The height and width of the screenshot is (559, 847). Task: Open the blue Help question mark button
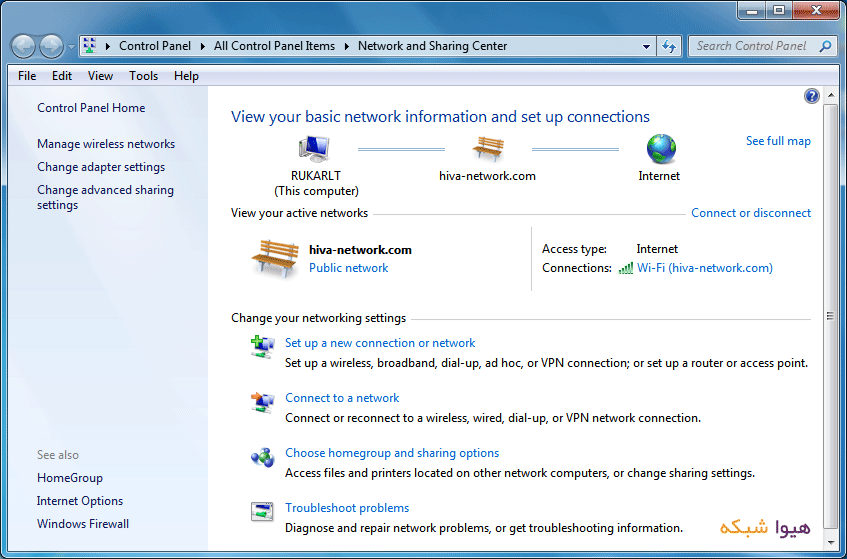[811, 96]
